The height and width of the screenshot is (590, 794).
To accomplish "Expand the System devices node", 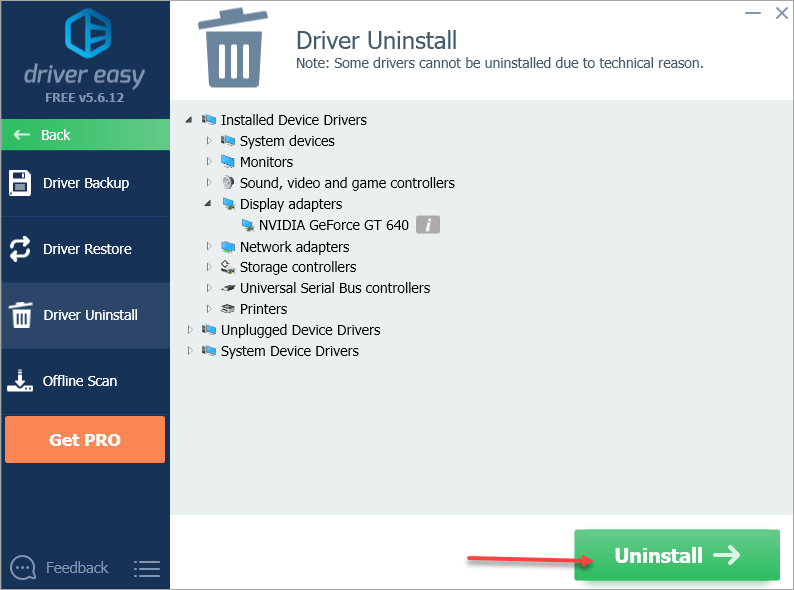I will point(209,140).
